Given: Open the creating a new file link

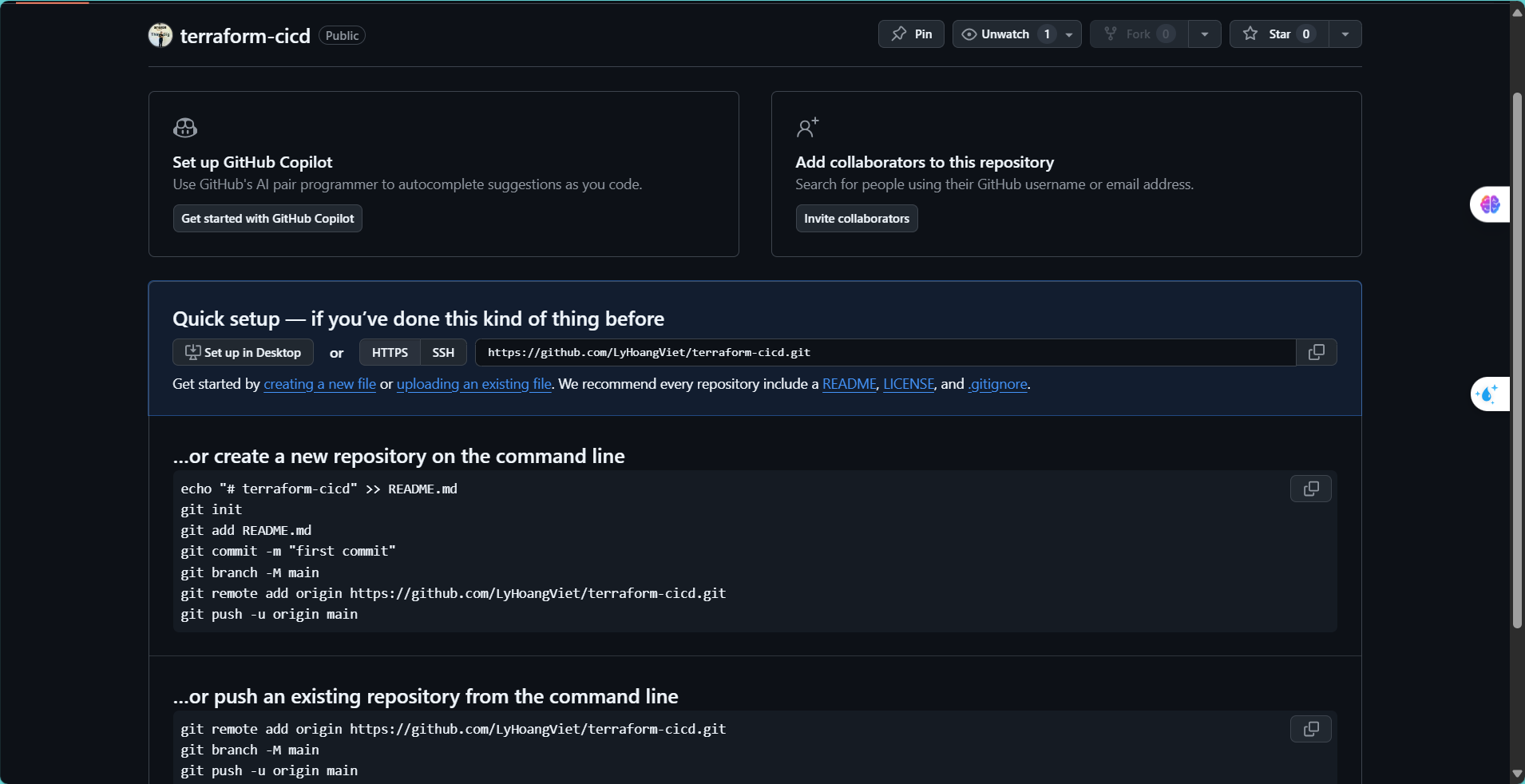Looking at the screenshot, I should pos(319,384).
